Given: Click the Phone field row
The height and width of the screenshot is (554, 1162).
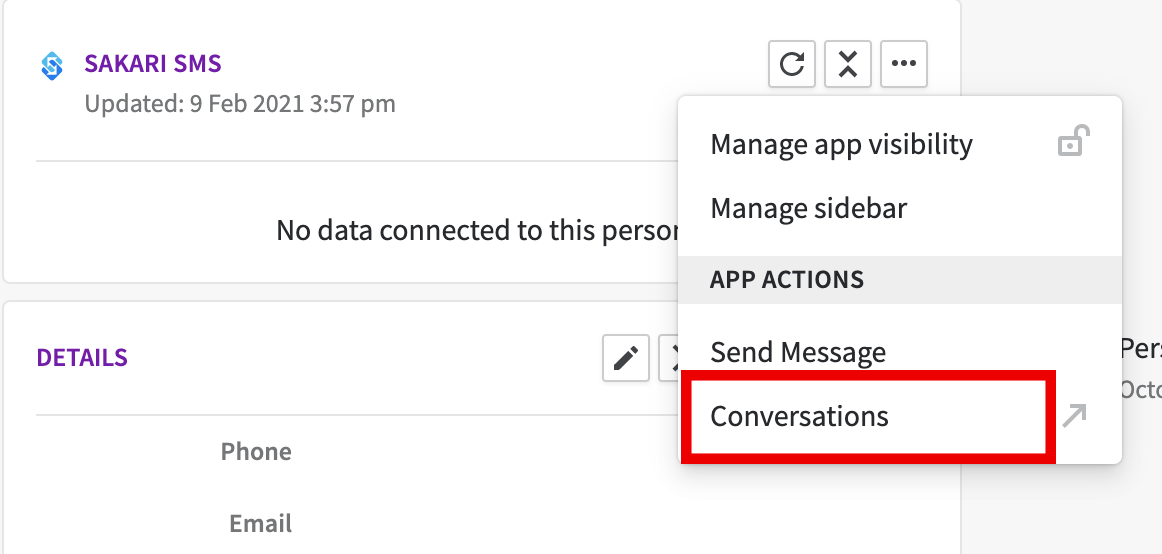Looking at the screenshot, I should pos(256,452).
